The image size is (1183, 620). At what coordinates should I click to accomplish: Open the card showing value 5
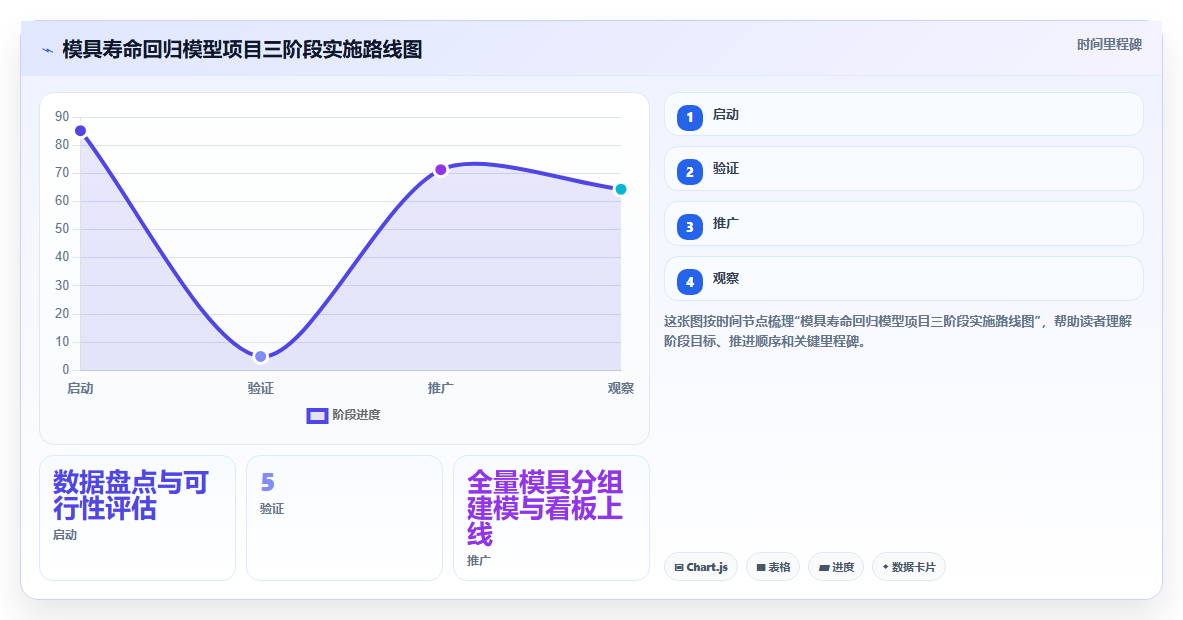(344, 518)
